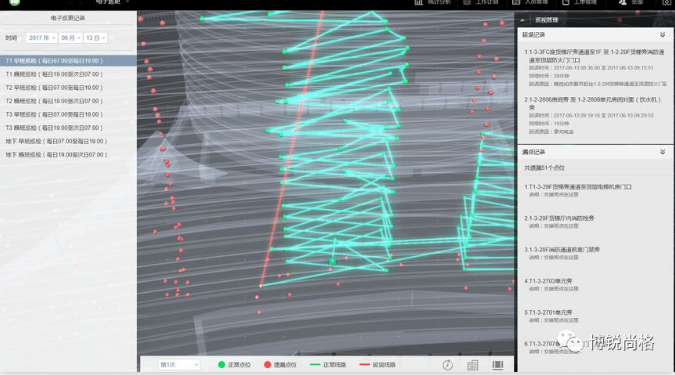This screenshot has height=375, width=675.
Task: Collapse right panel using the up arrow
Action: (523, 20)
